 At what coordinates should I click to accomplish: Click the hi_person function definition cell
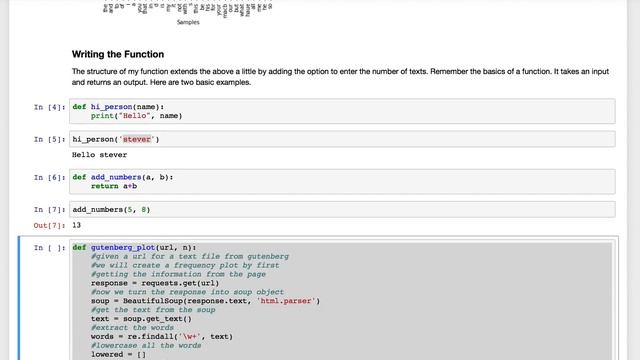pyautogui.click(x=342, y=111)
